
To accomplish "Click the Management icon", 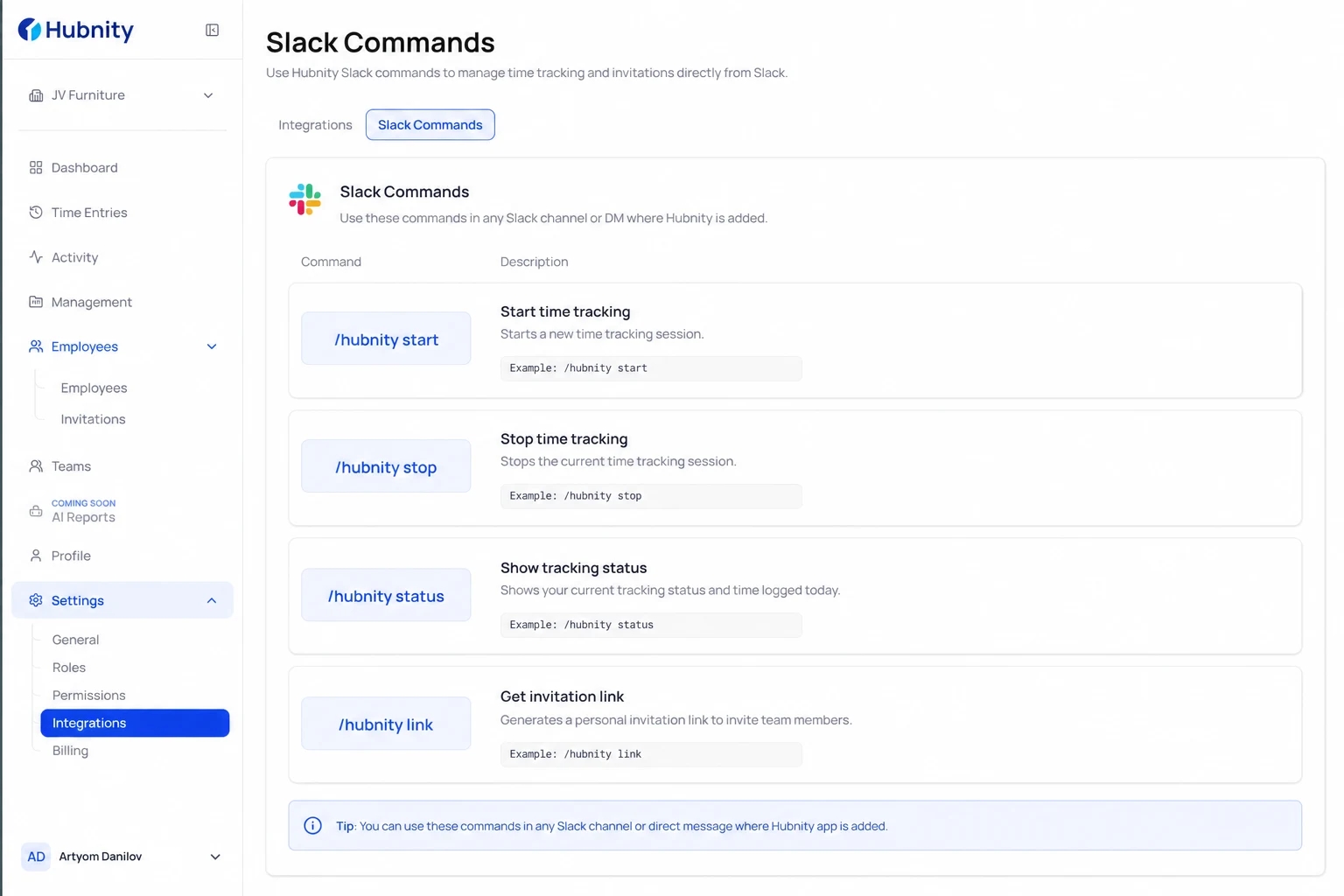I will 36,302.
